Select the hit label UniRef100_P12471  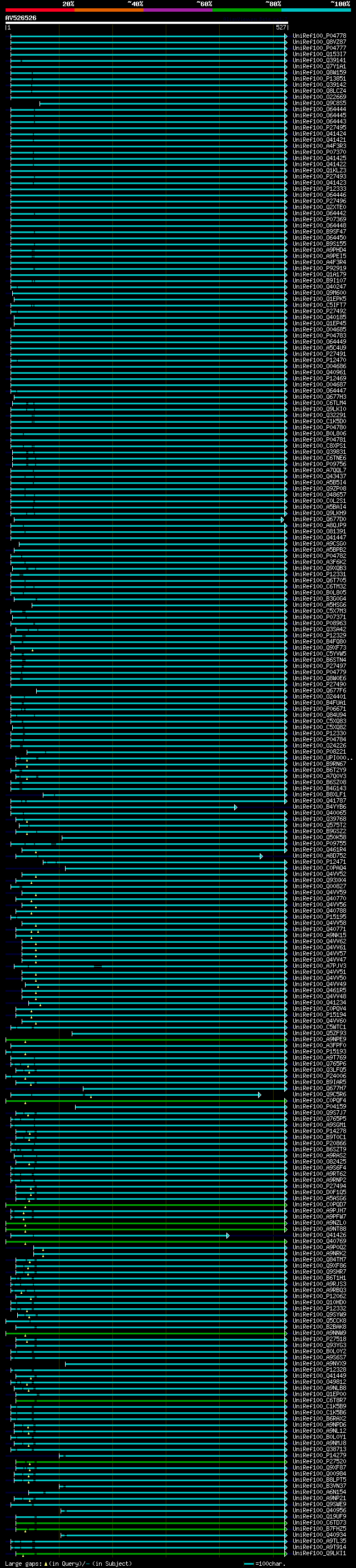point(319,862)
